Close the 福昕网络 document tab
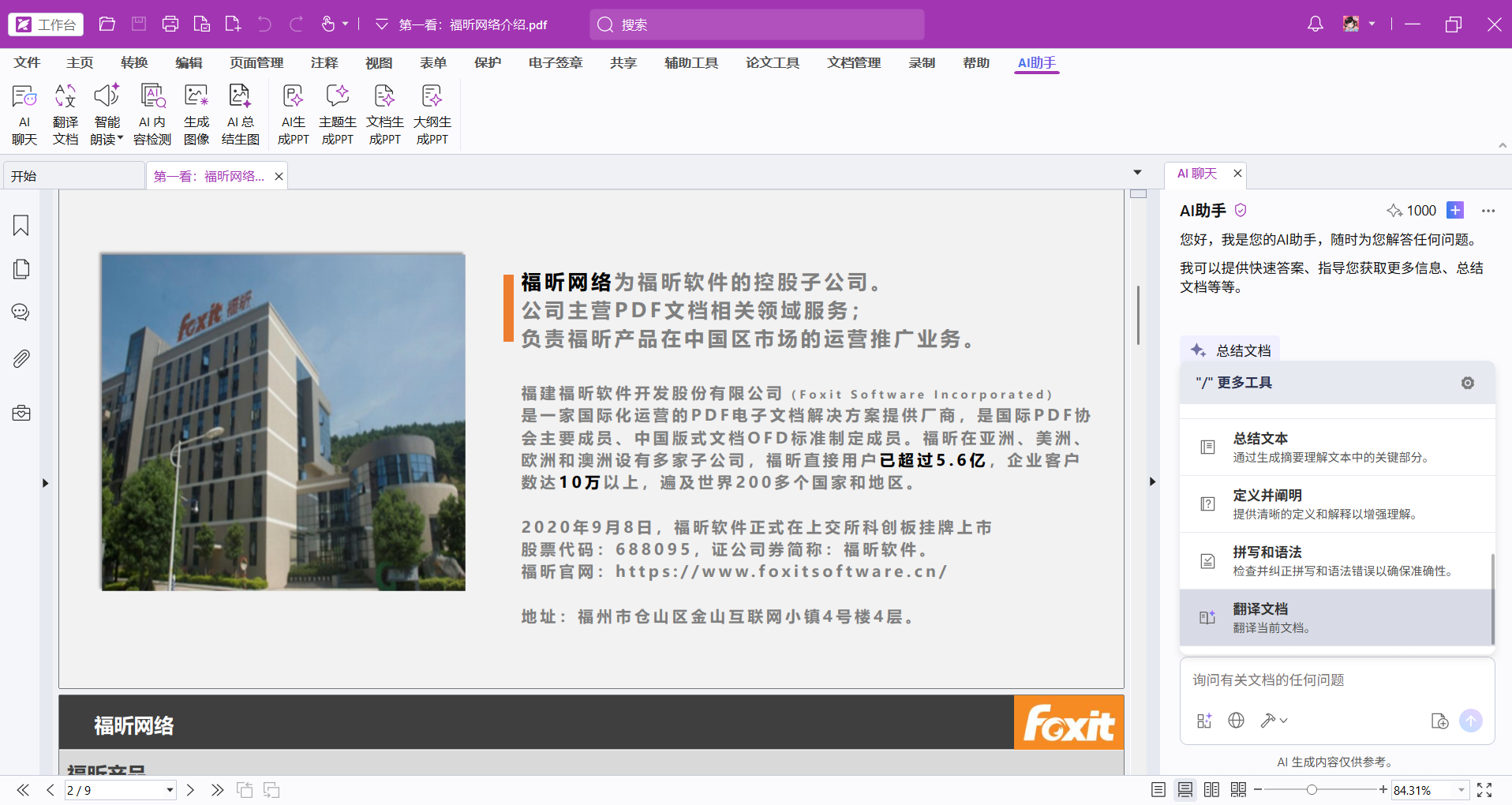Screen dimensions: 1512x805 pyautogui.click(x=279, y=176)
